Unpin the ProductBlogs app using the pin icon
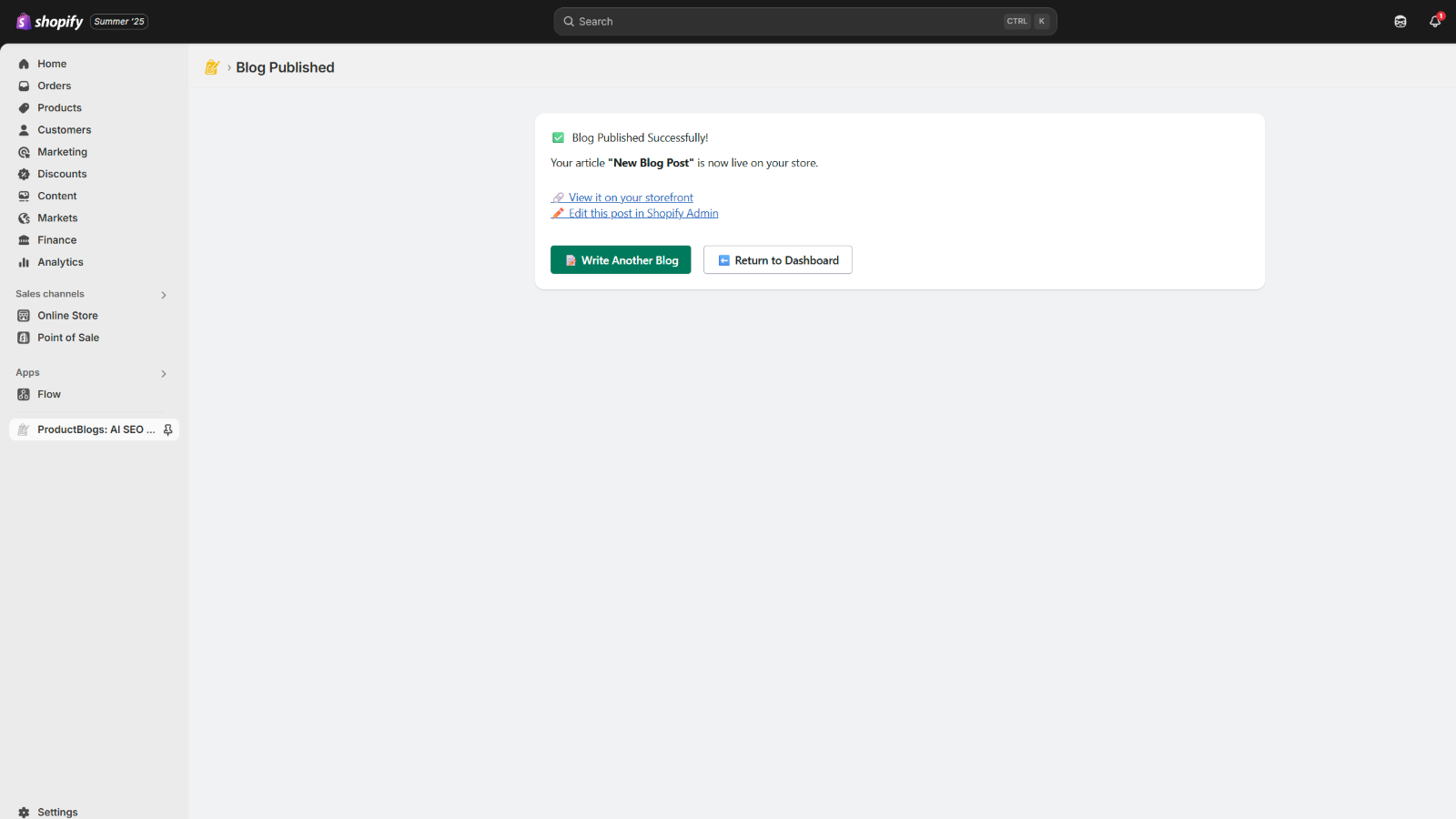The image size is (1456, 819). point(168,430)
